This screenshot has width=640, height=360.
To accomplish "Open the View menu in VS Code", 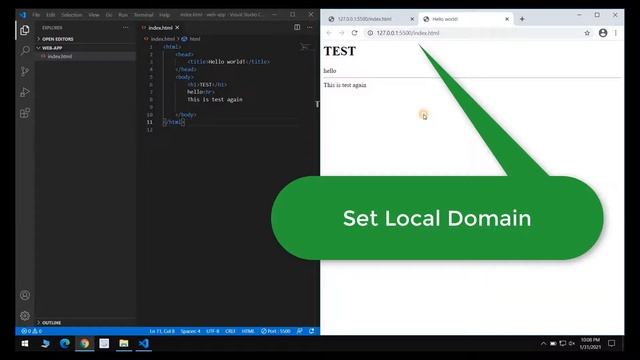I will pos(94,15).
